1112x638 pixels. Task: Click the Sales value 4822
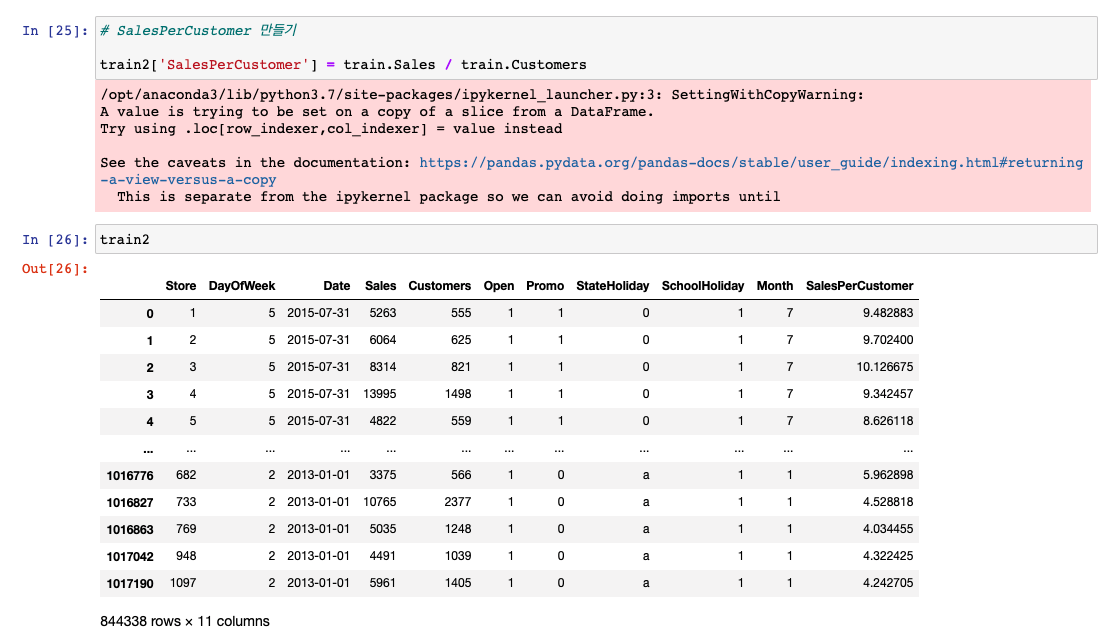coord(383,420)
